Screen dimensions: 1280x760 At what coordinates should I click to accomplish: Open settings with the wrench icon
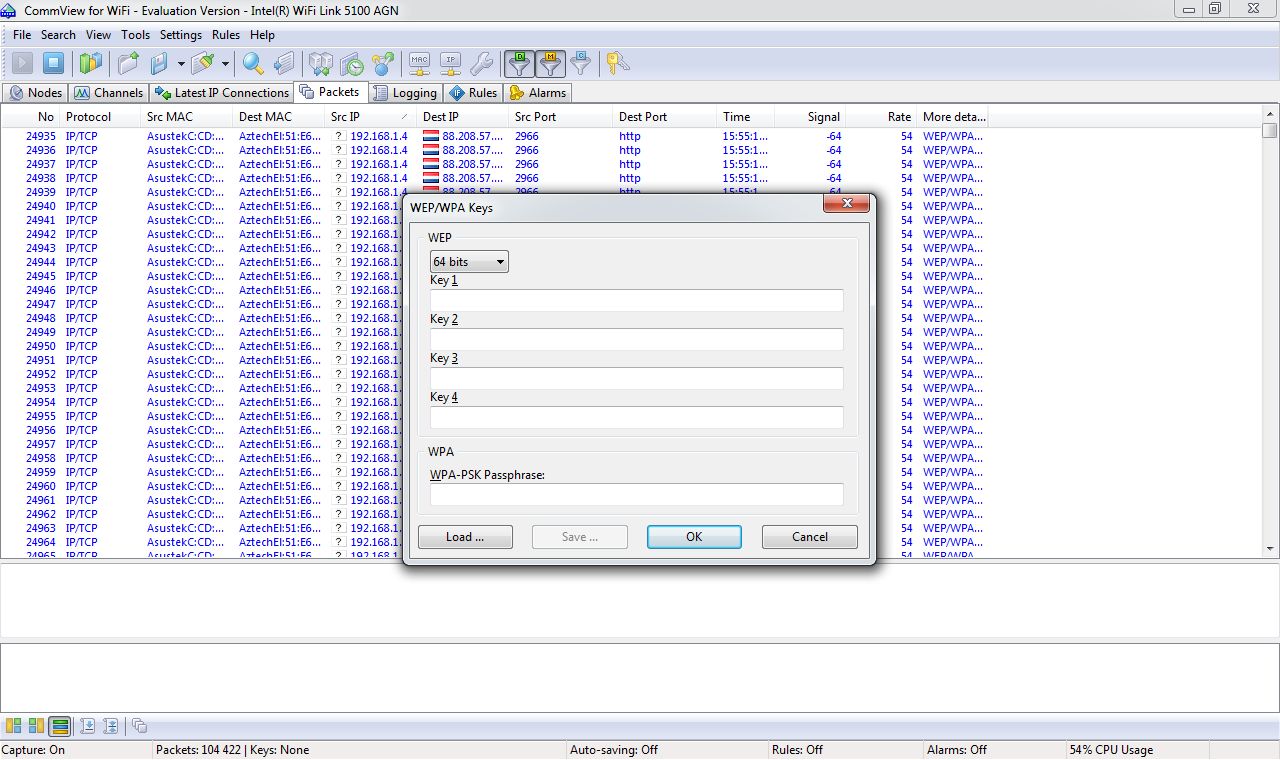coord(481,64)
